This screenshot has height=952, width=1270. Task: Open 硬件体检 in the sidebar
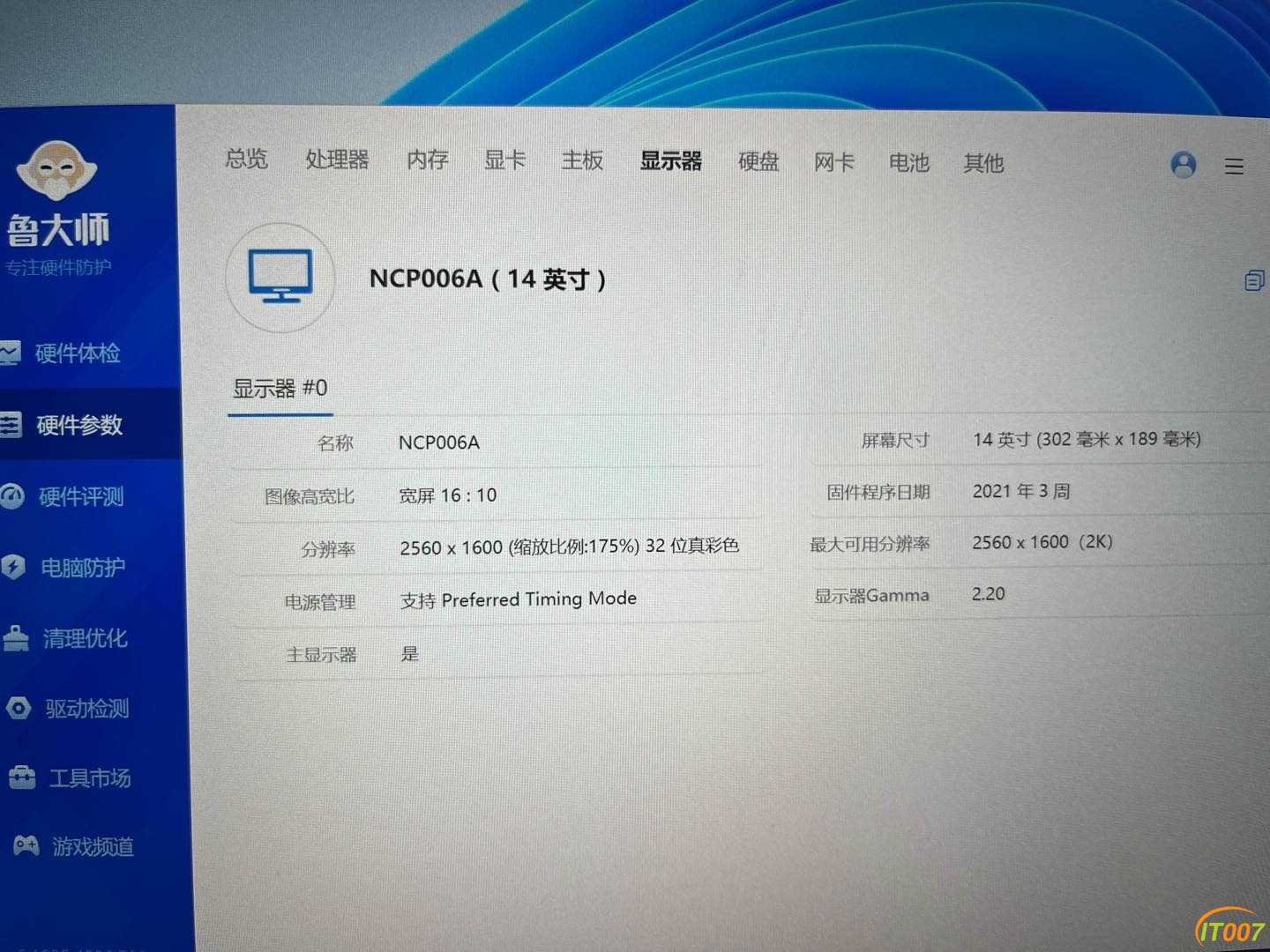[x=78, y=353]
